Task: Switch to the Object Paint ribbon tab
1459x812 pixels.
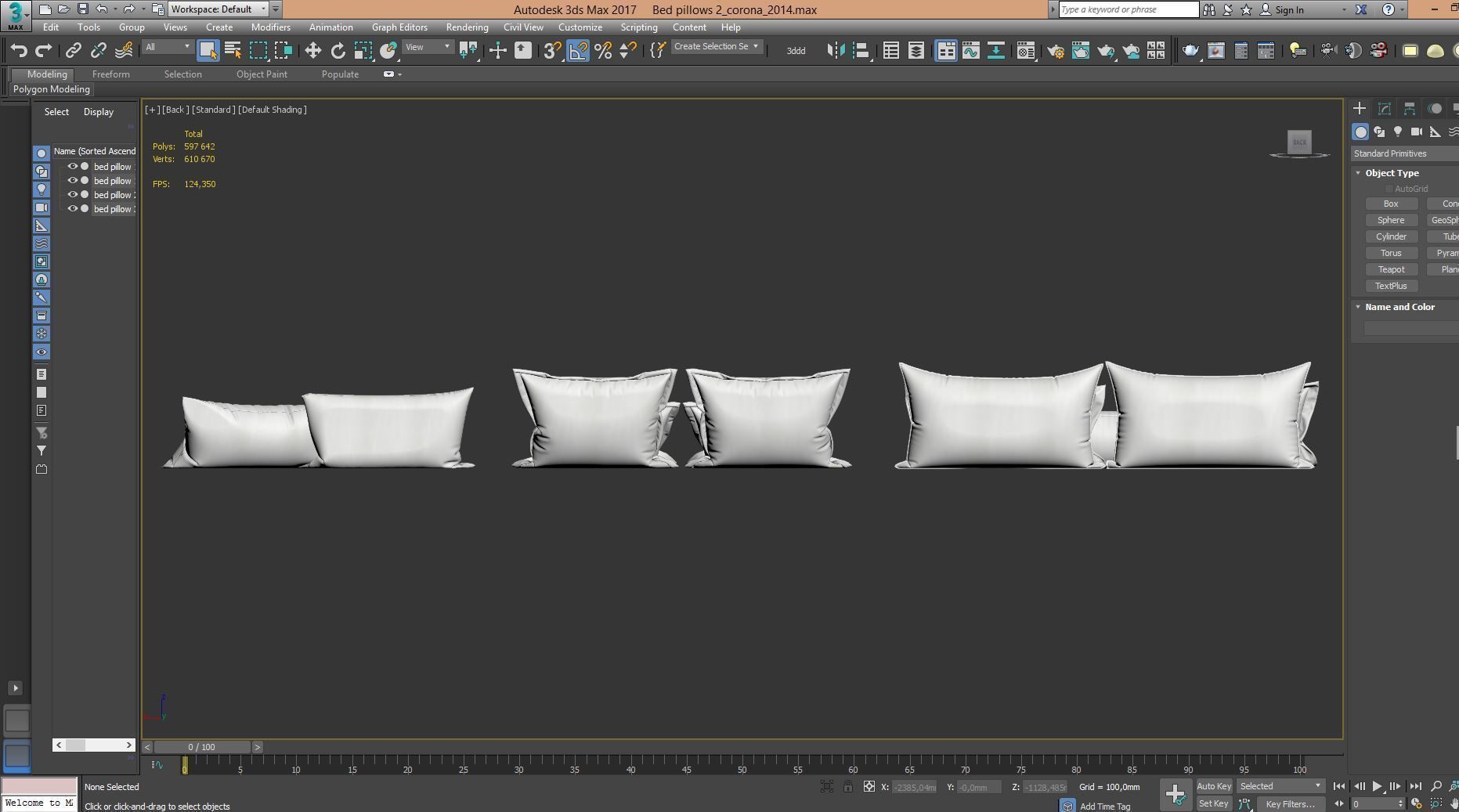Action: pyautogui.click(x=262, y=74)
